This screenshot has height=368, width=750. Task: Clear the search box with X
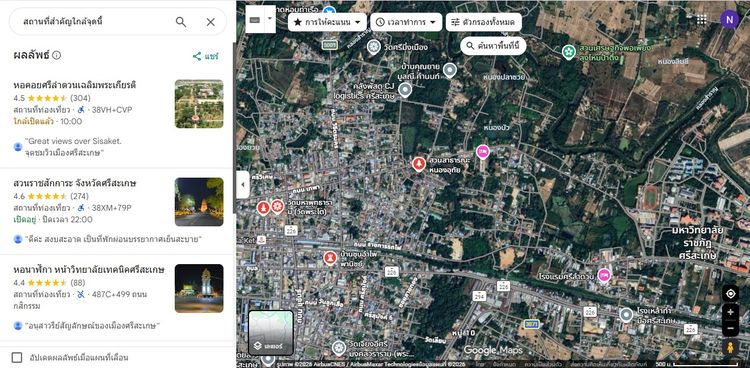[x=210, y=22]
